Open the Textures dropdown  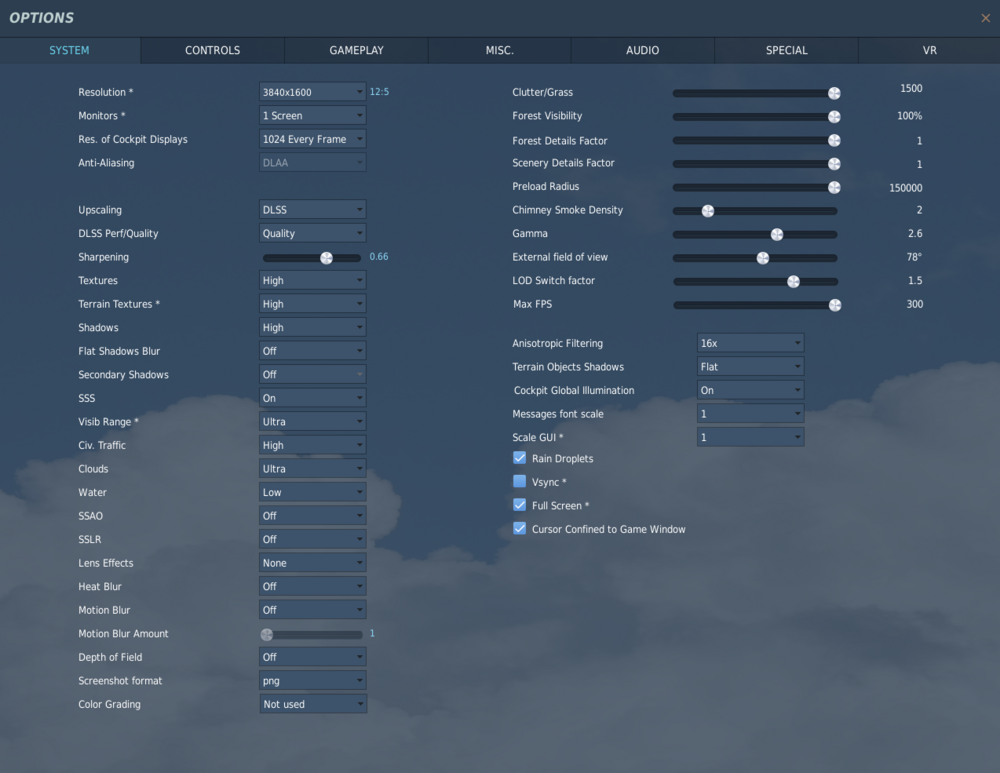(x=312, y=281)
